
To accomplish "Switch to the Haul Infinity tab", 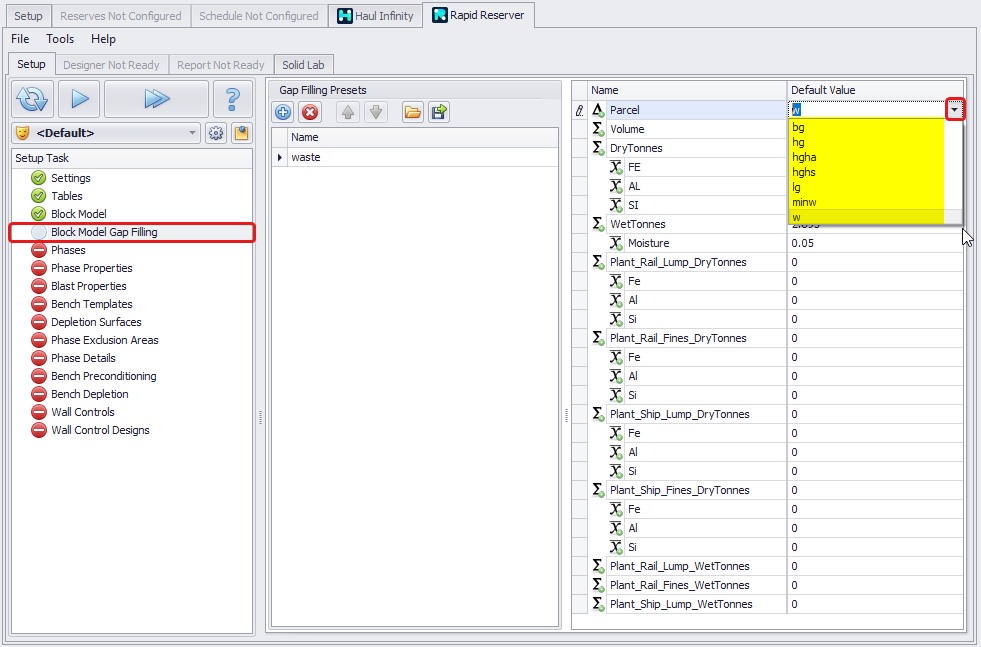I will tap(375, 16).
